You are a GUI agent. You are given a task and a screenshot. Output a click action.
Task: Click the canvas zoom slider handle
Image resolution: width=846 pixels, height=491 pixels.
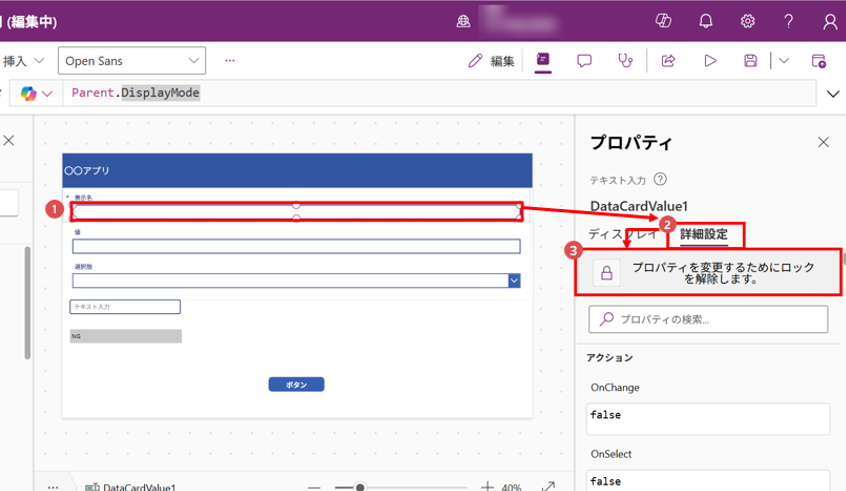tap(360, 487)
